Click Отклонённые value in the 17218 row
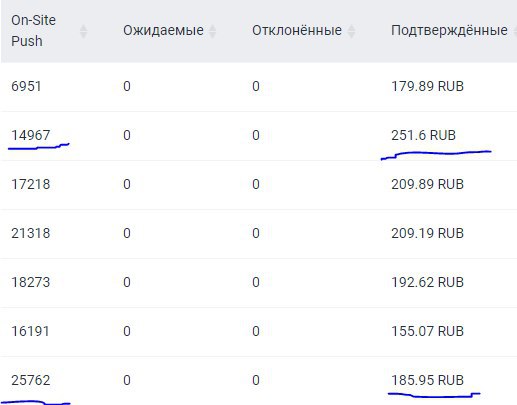Screen dimensions: 517x405 pyautogui.click(x=256, y=184)
